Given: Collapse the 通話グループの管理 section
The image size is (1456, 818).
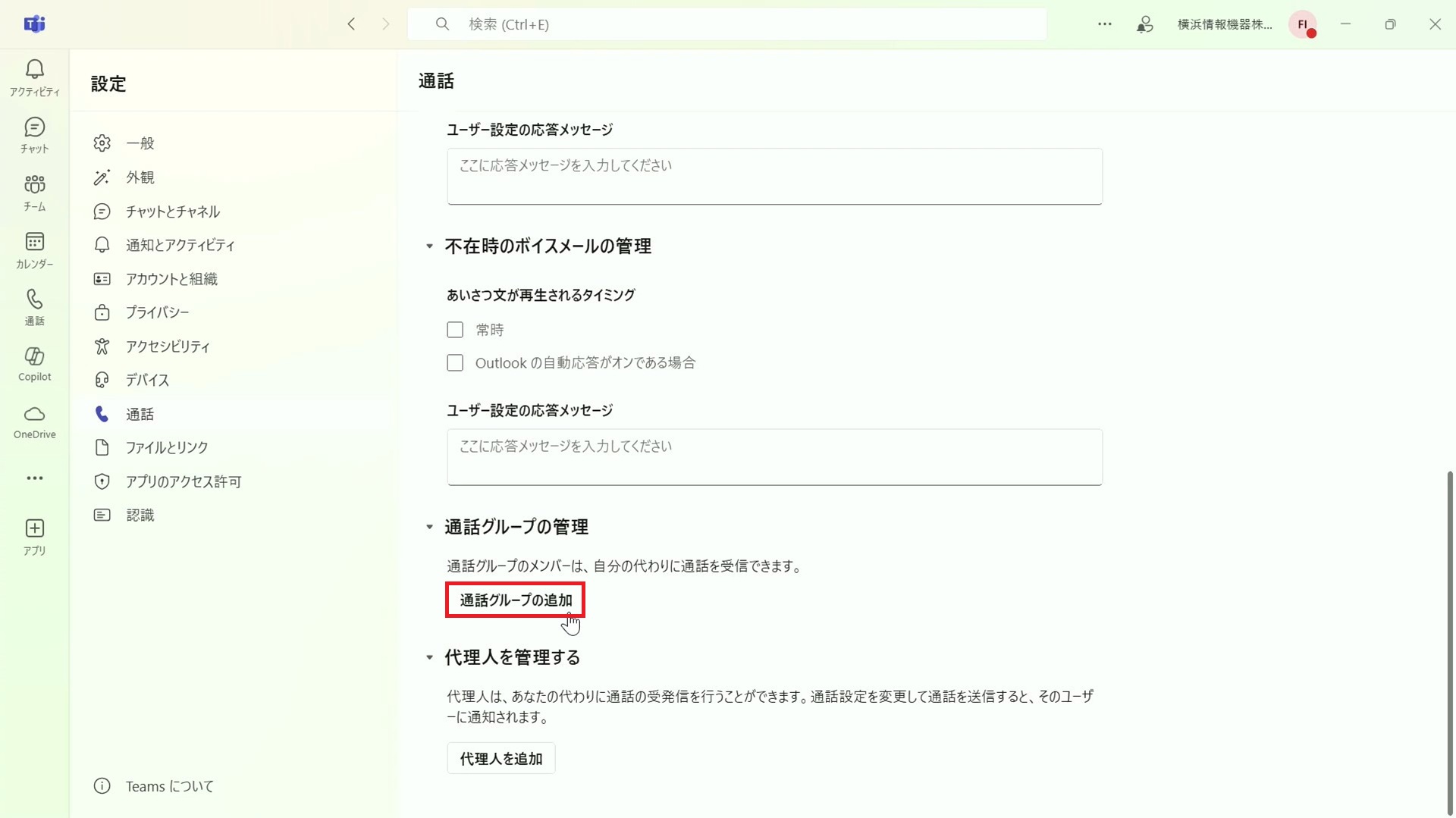Looking at the screenshot, I should click(x=429, y=527).
